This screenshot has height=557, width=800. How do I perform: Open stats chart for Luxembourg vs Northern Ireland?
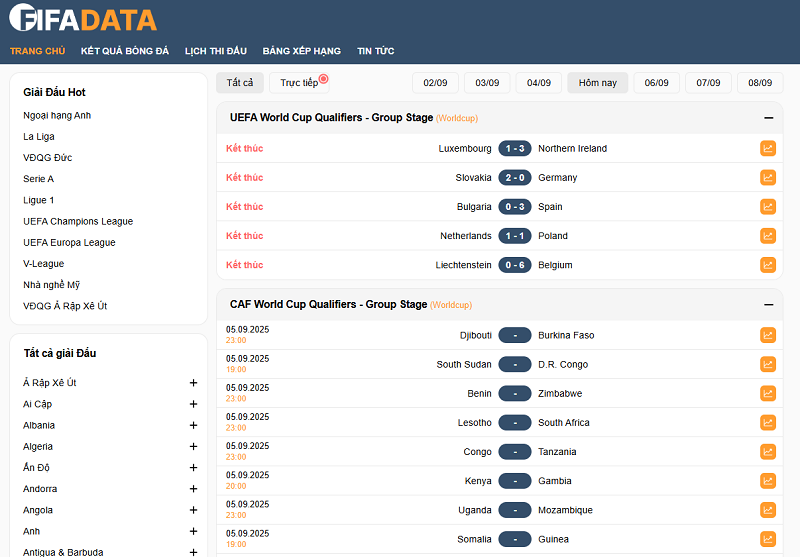click(x=768, y=148)
